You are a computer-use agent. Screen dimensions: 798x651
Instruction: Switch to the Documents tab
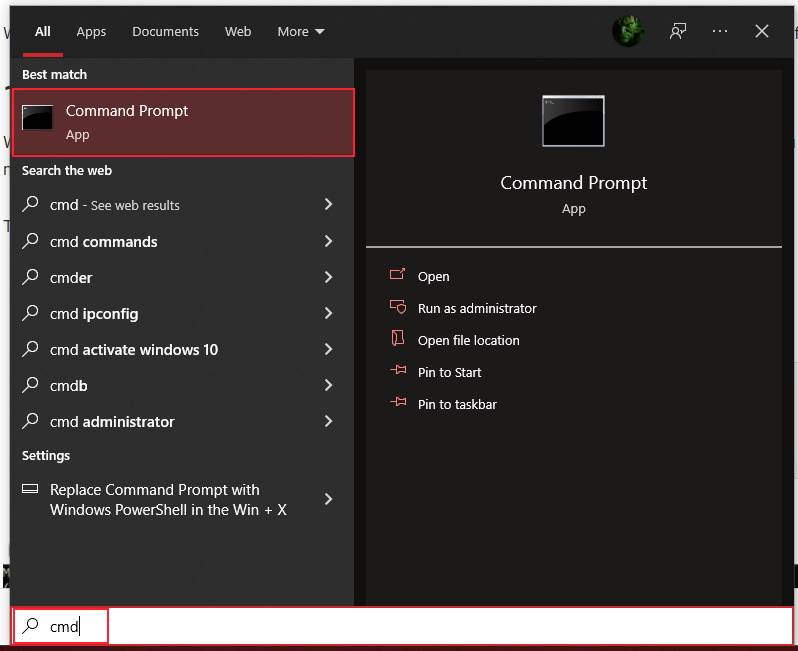pos(165,31)
